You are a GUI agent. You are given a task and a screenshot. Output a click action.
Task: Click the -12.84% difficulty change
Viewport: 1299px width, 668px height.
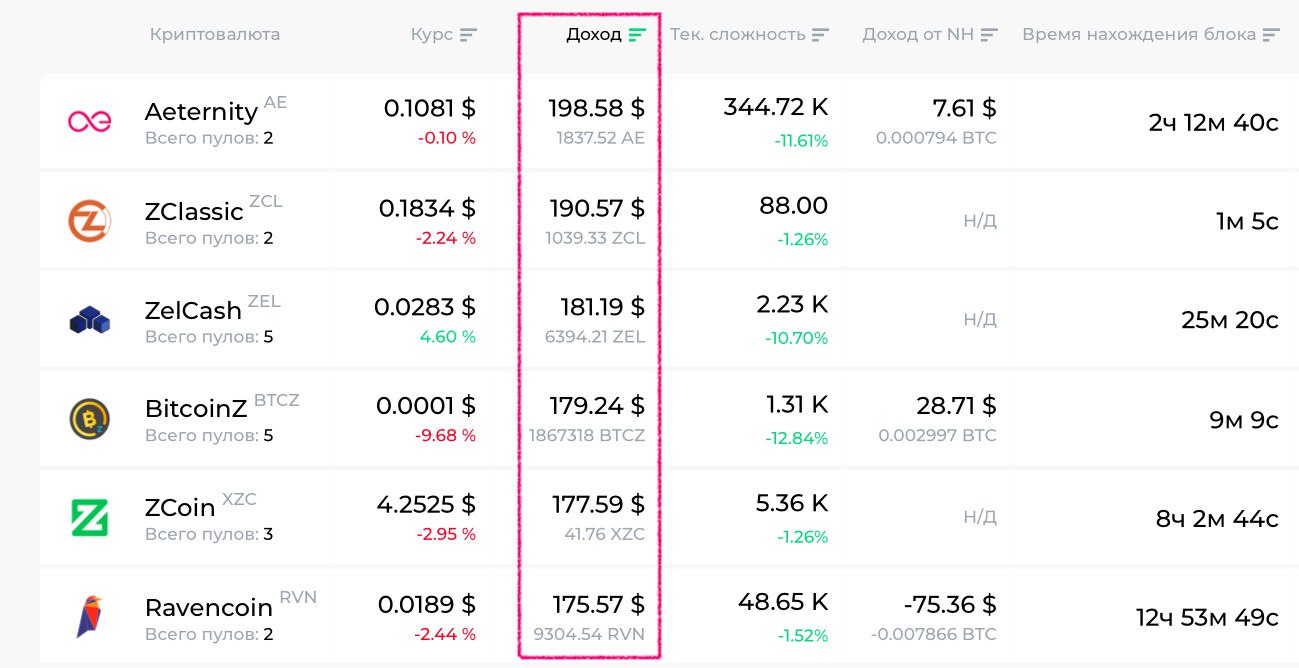pos(797,438)
